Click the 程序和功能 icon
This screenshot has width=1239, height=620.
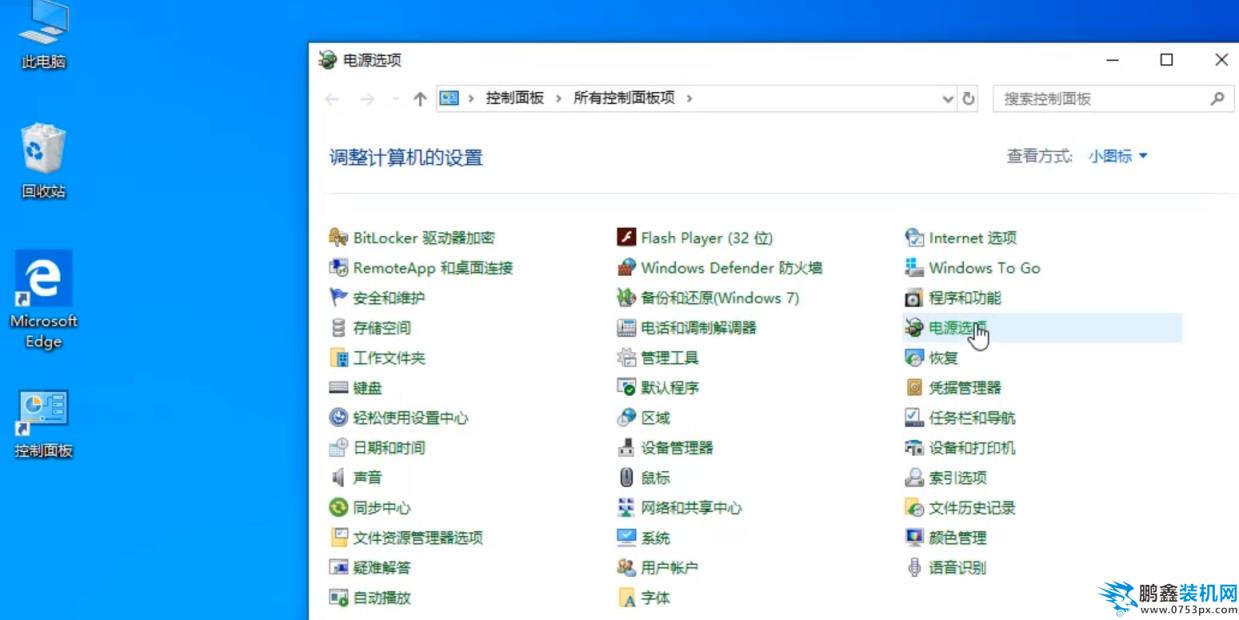coord(914,298)
